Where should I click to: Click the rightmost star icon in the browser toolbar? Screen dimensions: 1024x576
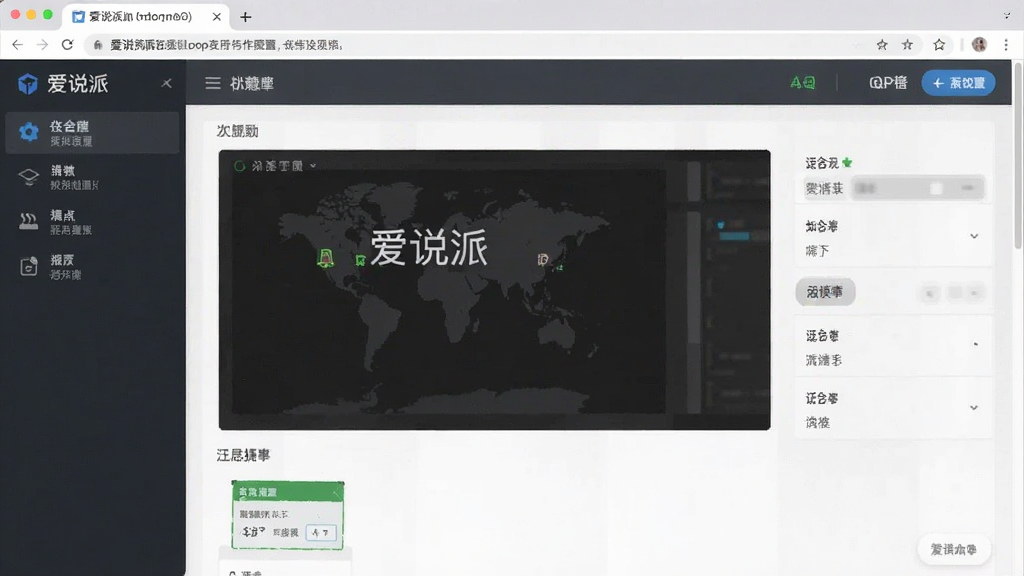[939, 44]
